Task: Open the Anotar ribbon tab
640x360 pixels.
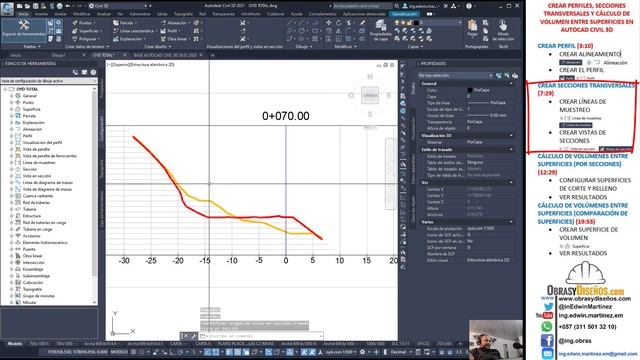Action: pyautogui.click(x=60, y=14)
